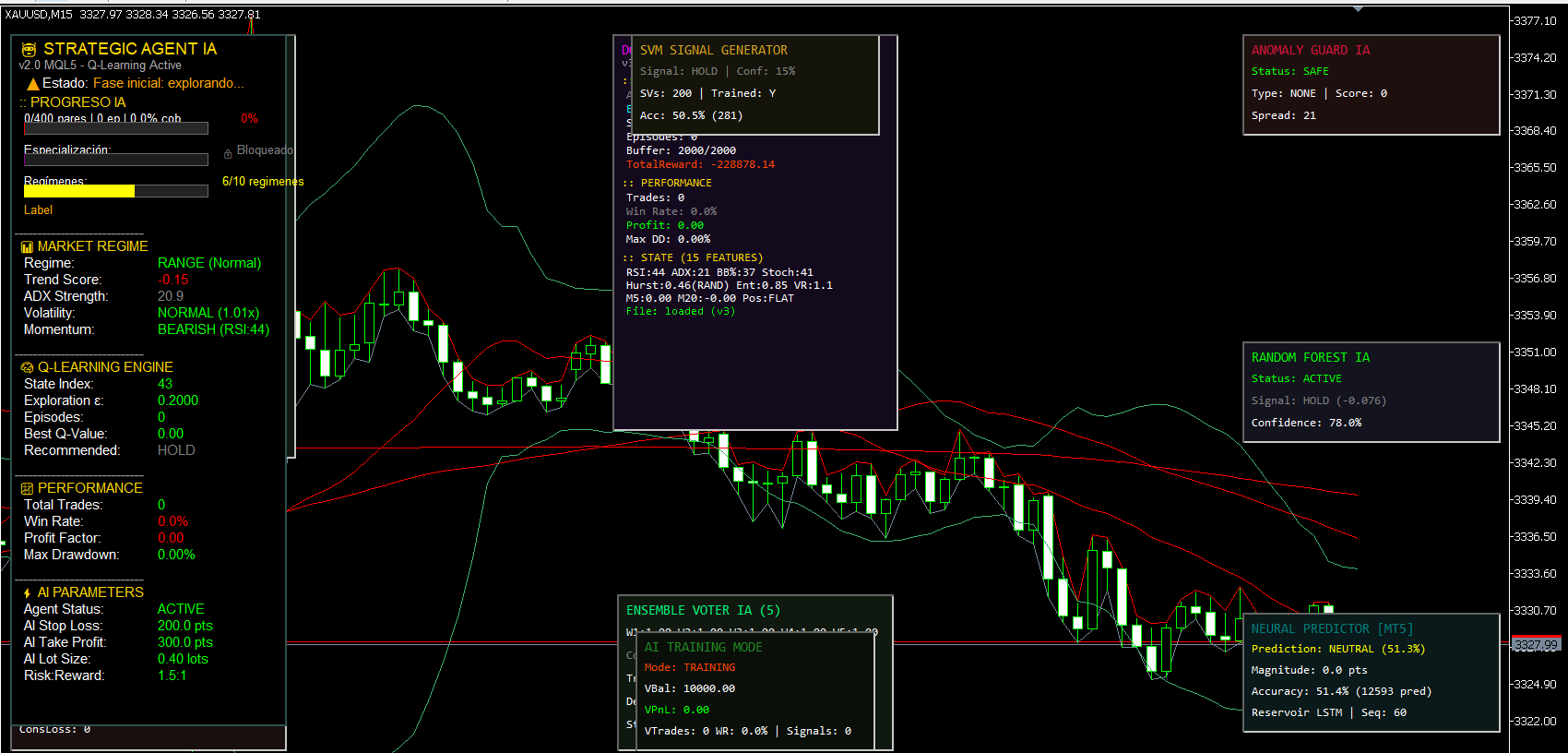Screen dimensions: 1568x753
Task: Click the orange warning triangle next to Estado
Action: click(x=32, y=84)
